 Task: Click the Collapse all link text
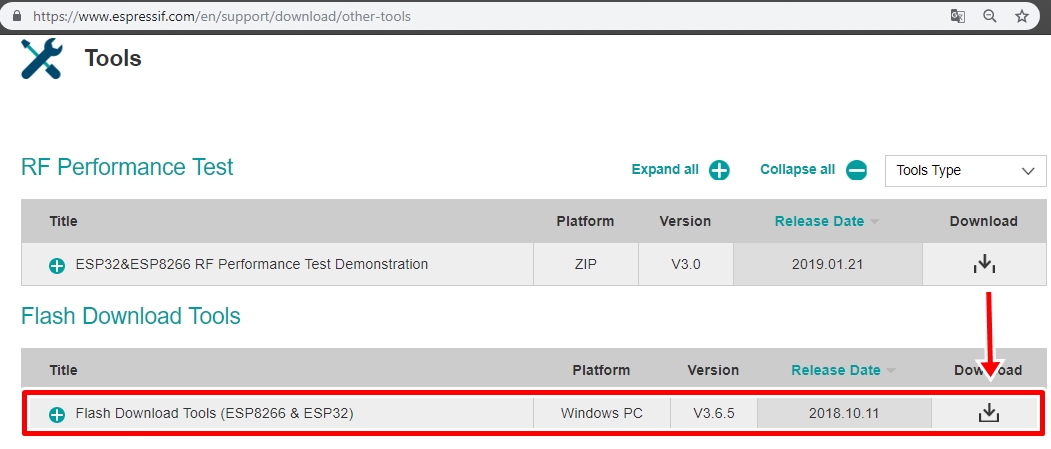click(x=797, y=170)
